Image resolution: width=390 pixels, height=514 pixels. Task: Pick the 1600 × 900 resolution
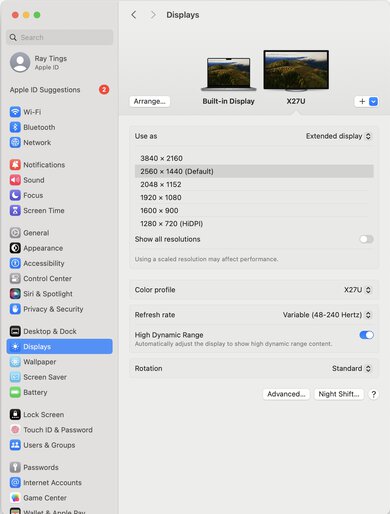pyautogui.click(x=254, y=210)
